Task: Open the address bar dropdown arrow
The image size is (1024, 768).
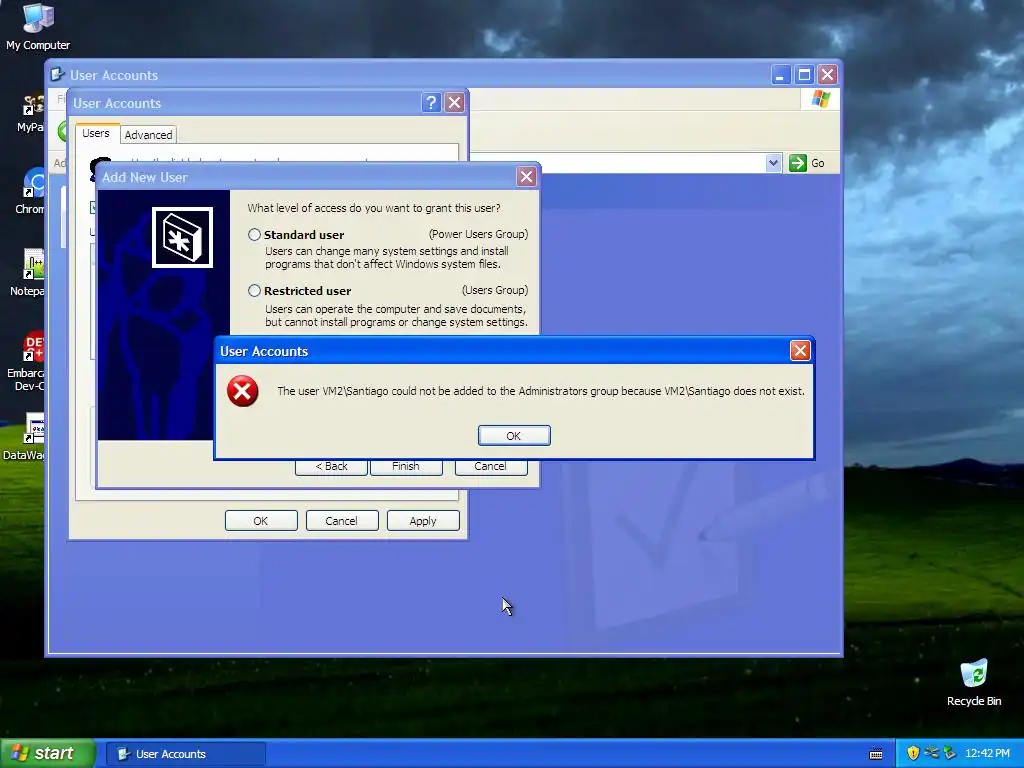Action: coord(773,163)
